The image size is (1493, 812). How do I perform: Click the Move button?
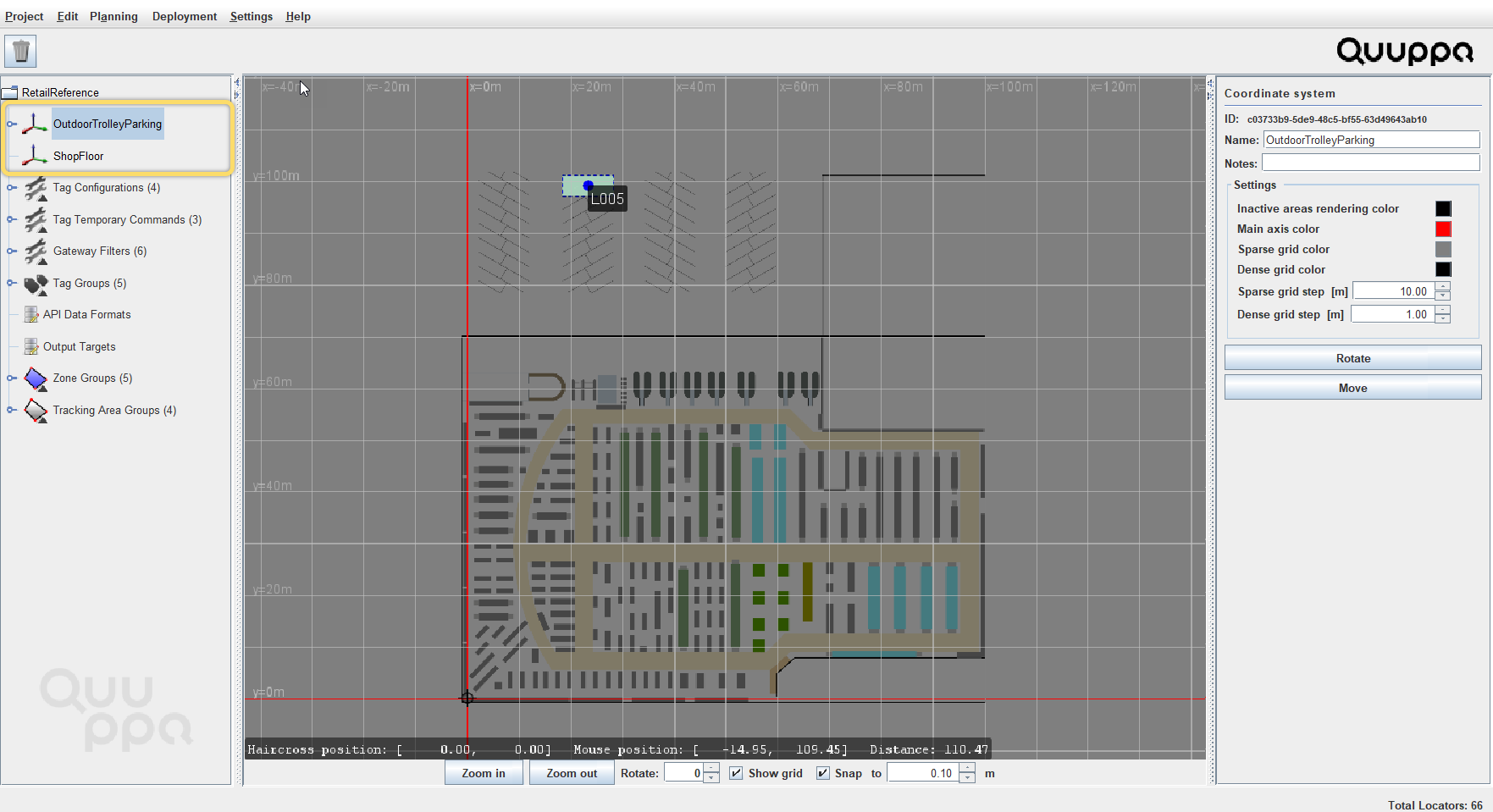point(1352,388)
